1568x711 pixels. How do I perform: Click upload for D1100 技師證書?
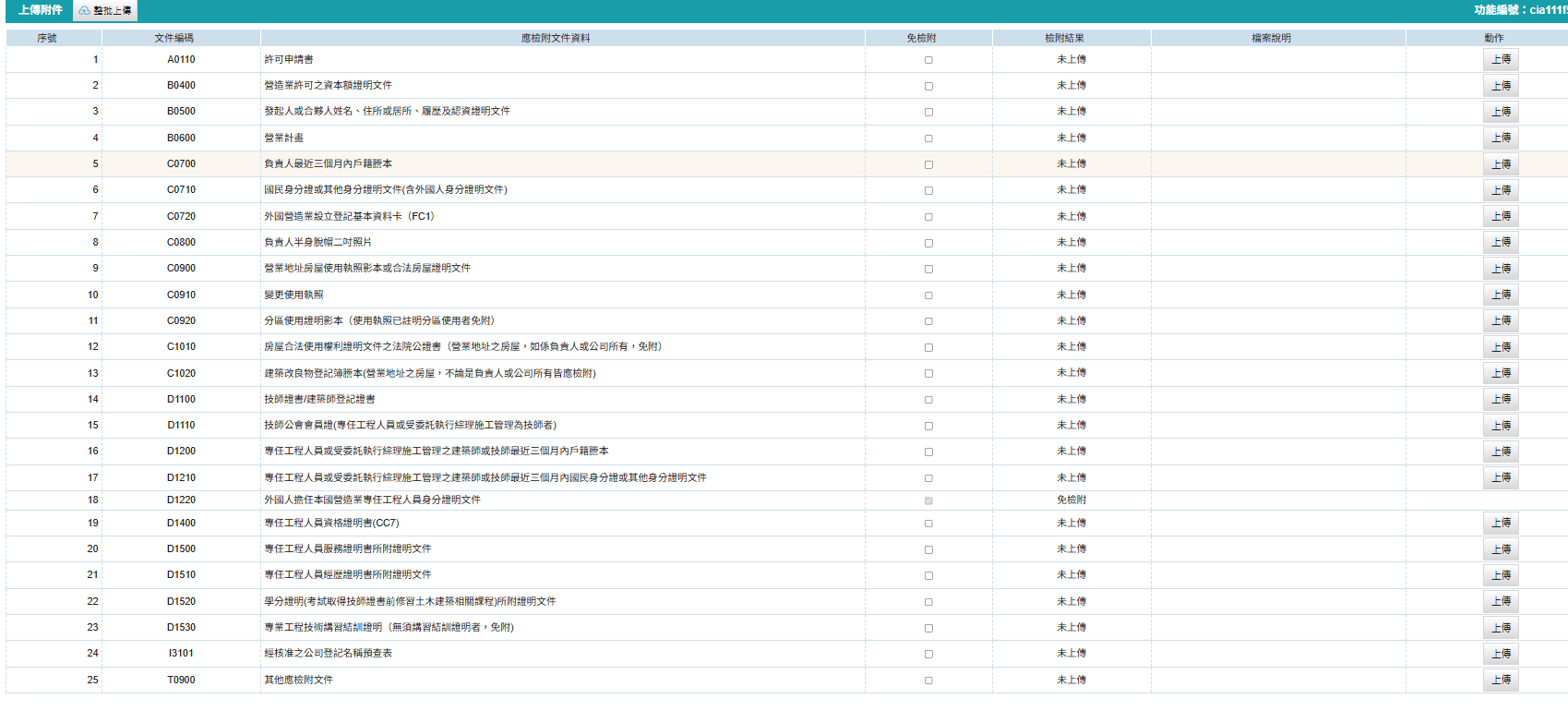coord(1501,400)
